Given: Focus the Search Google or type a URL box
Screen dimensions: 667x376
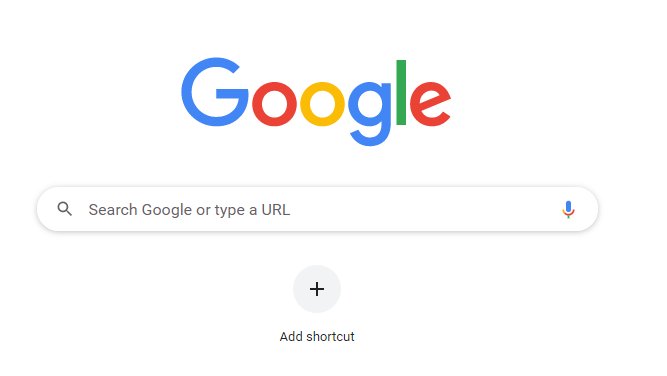Looking at the screenshot, I should point(317,209).
